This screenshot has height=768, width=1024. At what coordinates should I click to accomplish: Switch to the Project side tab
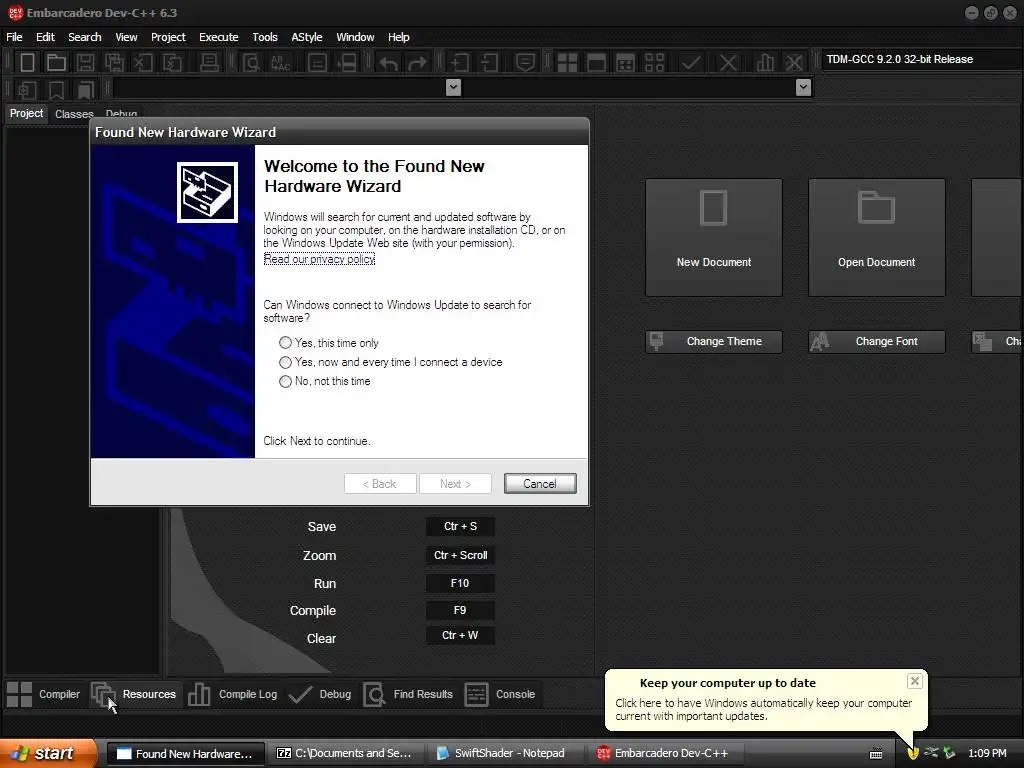(x=26, y=114)
